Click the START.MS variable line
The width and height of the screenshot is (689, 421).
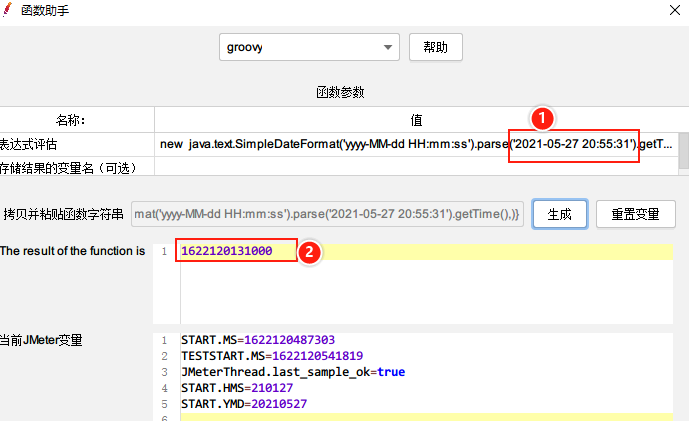258,340
